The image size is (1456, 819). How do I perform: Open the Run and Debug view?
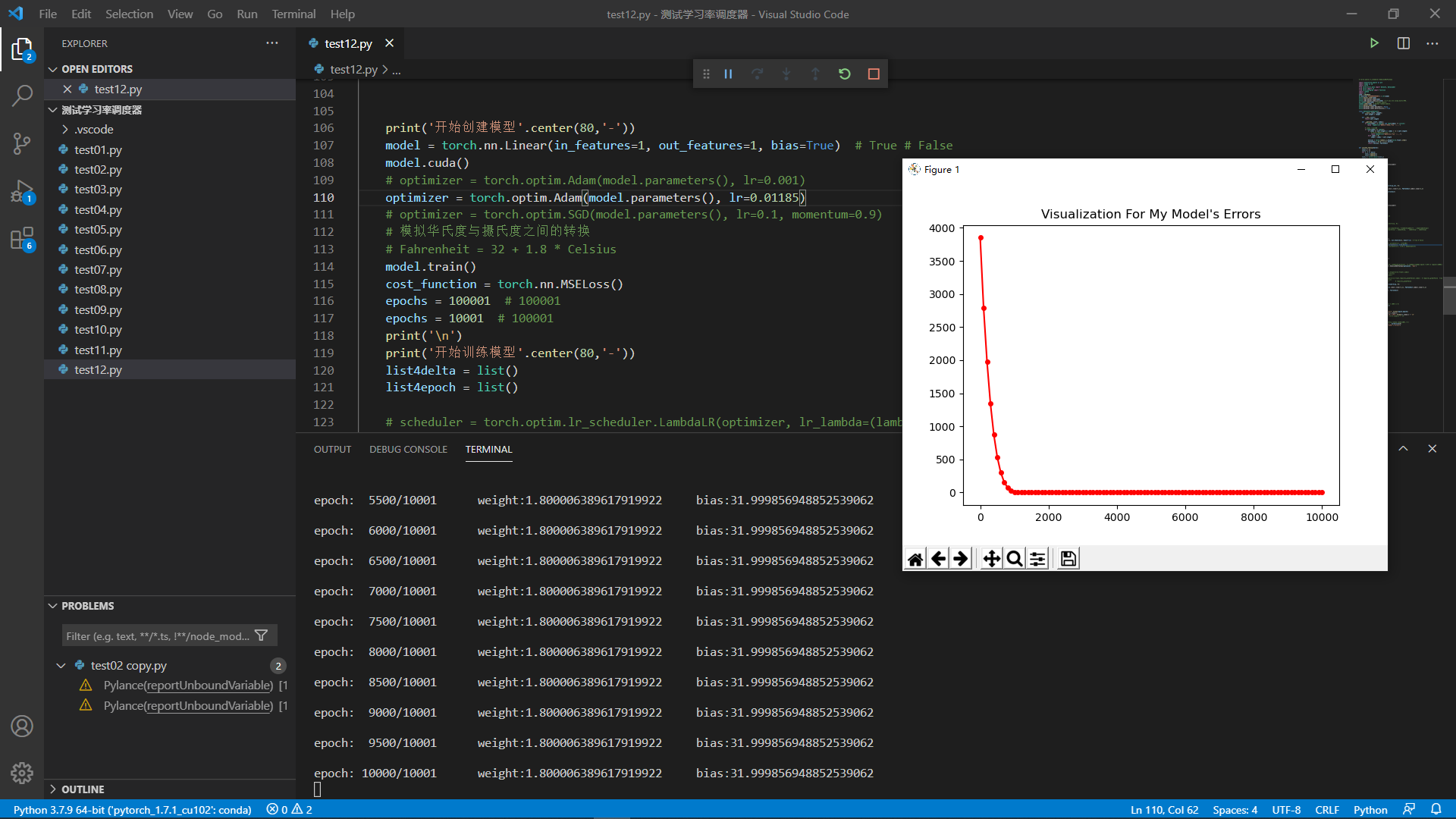[x=22, y=191]
